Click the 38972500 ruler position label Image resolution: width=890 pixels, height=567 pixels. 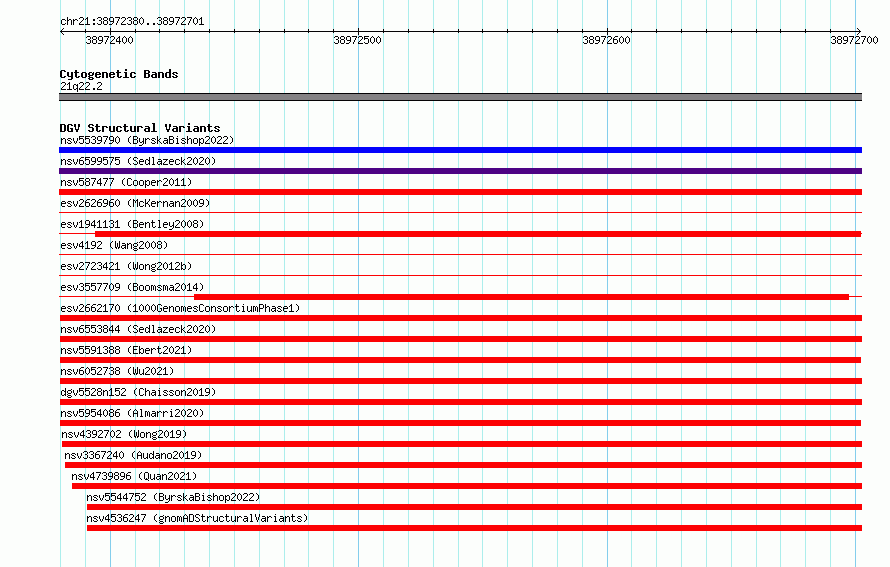(x=358, y=40)
